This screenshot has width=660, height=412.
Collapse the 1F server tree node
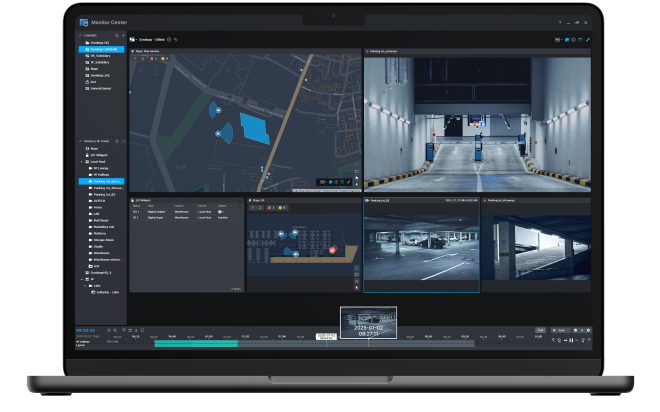click(x=82, y=279)
